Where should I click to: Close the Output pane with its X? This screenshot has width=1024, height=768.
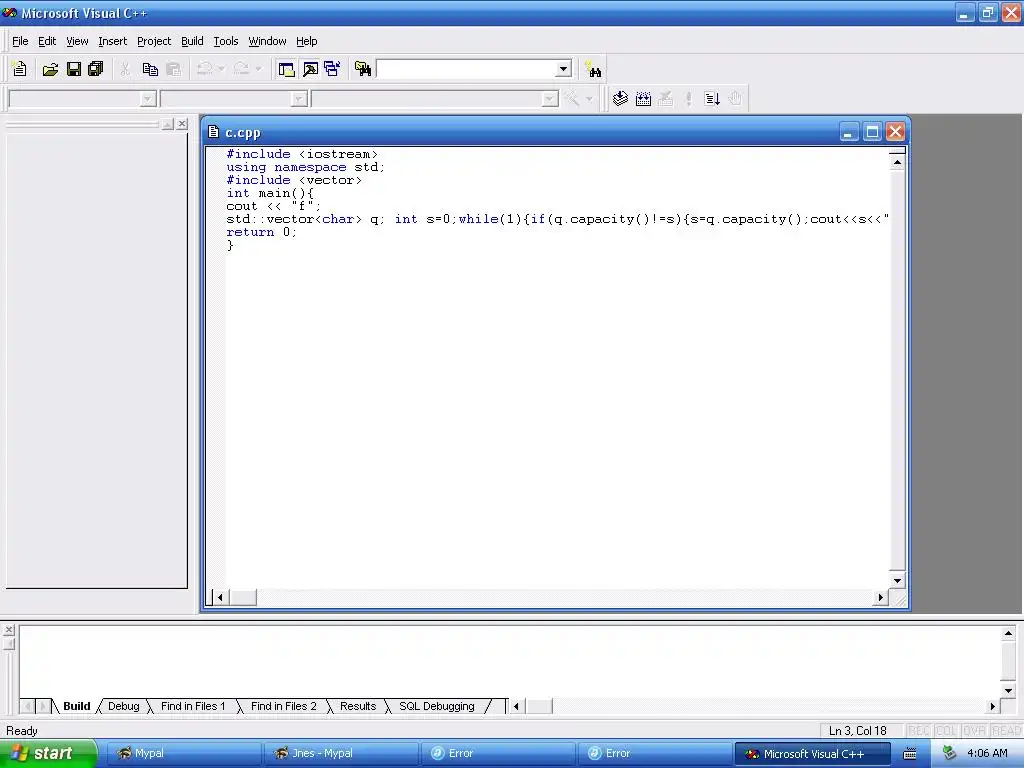click(8, 630)
